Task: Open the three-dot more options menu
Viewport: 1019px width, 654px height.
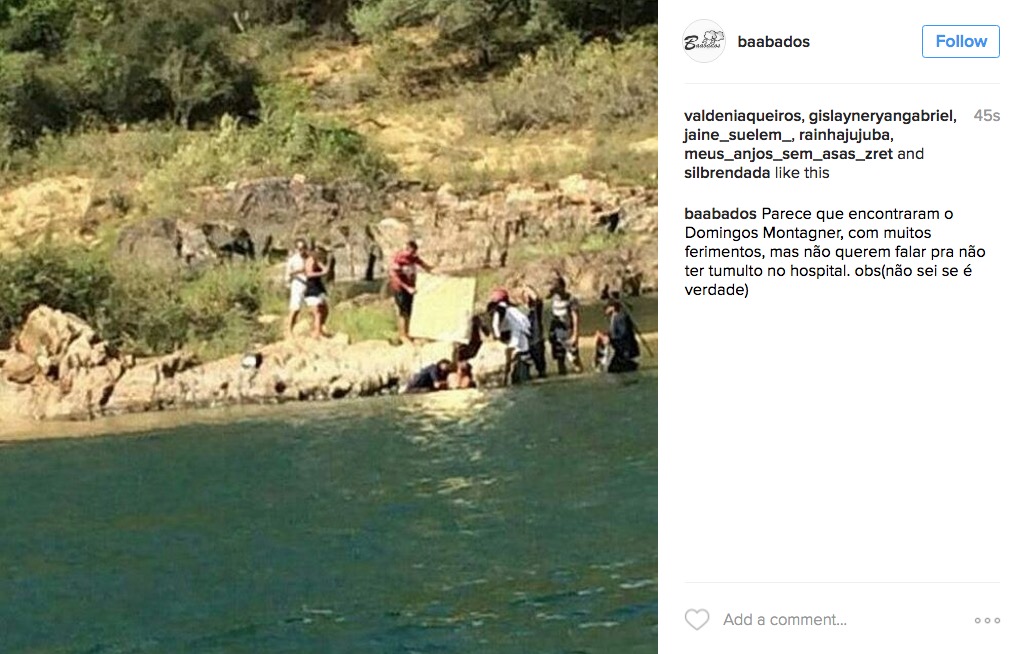Action: click(x=987, y=620)
